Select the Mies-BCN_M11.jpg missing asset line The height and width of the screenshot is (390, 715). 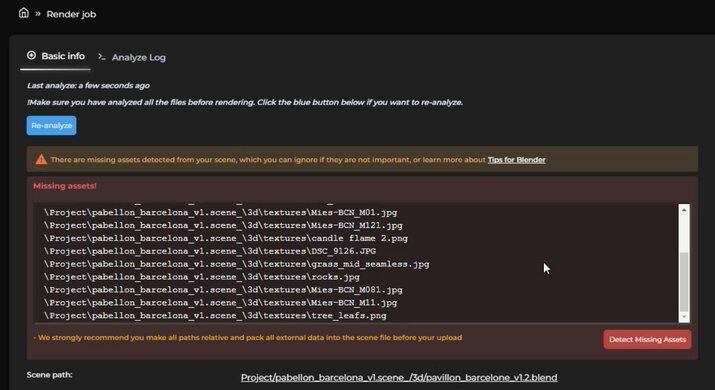coord(221,302)
